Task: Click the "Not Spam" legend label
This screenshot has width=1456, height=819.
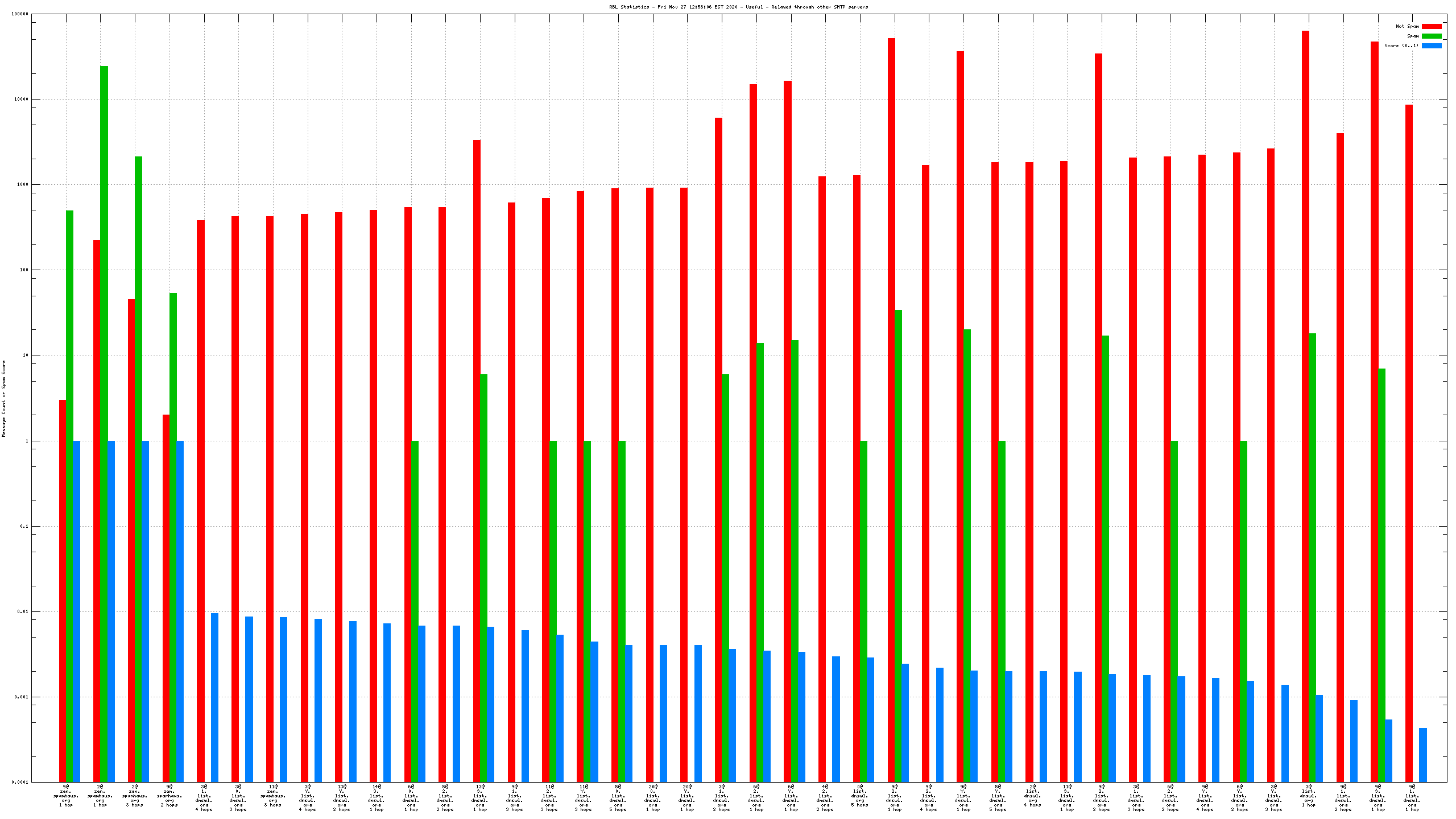Action: 1407,26
